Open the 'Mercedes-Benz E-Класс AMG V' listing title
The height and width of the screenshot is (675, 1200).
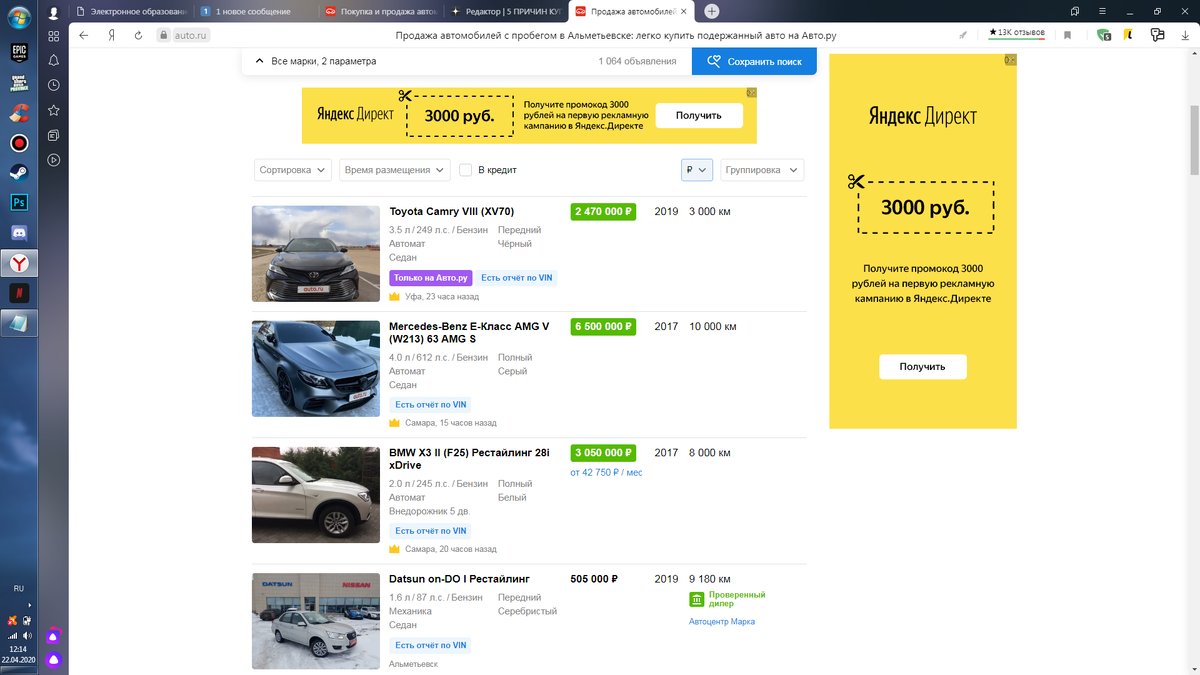tap(469, 333)
